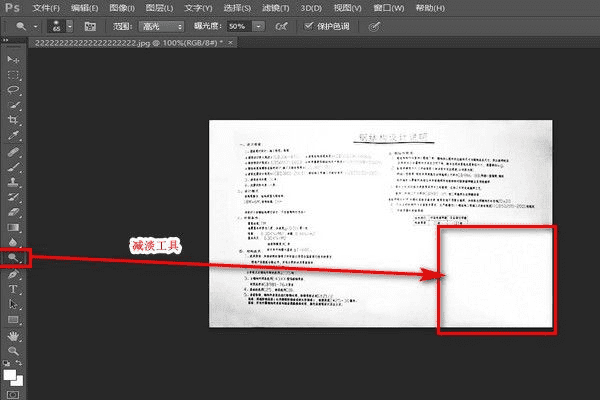This screenshot has height=400, width=600.
Task: Select the Rectangular Marquee tool
Action: pos(13,75)
